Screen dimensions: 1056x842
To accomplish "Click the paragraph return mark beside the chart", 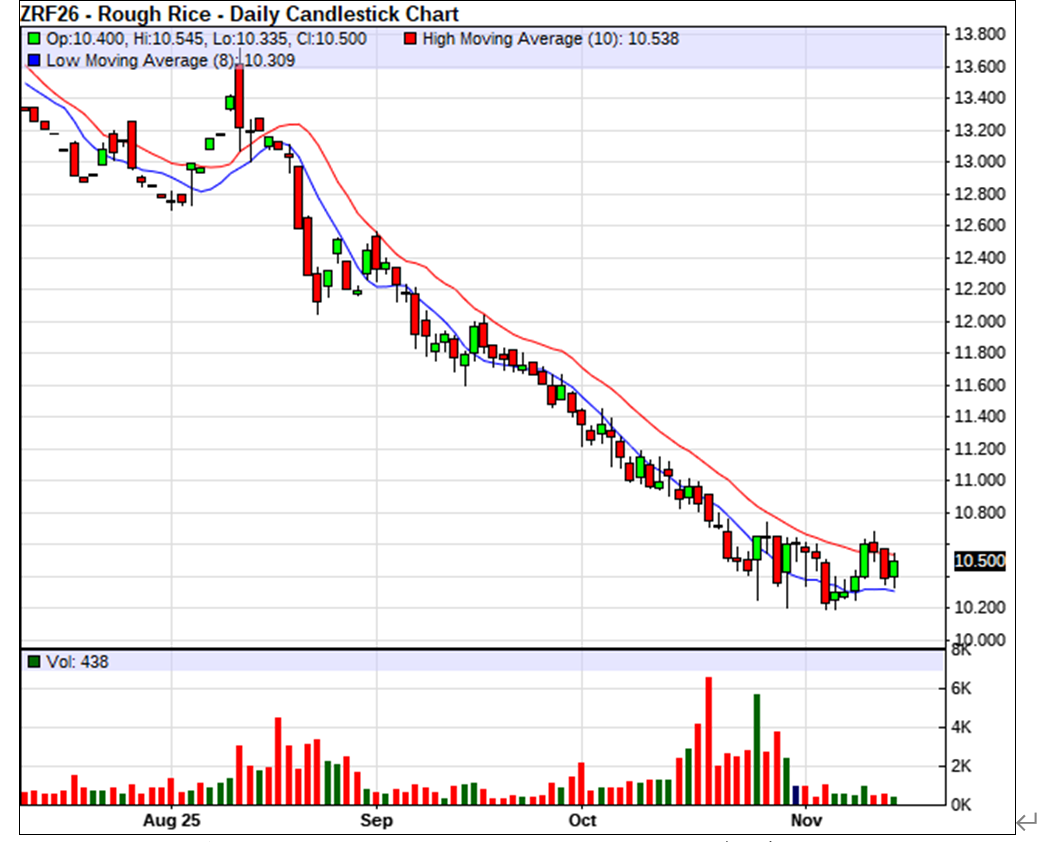I will 1026,823.
